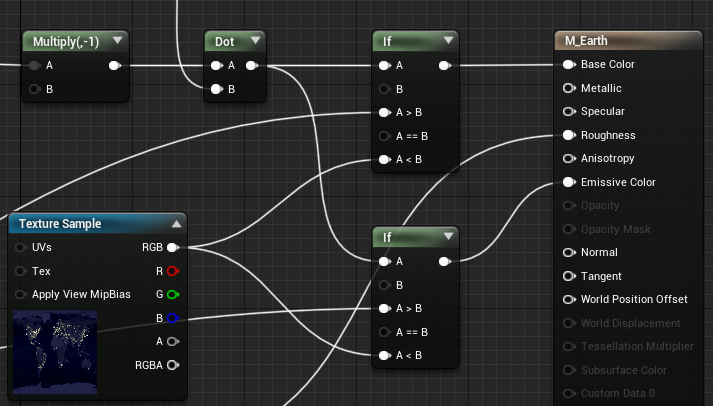This screenshot has width=713, height=406.
Task: Click the upper If node A > B pin
Action: tap(385, 112)
